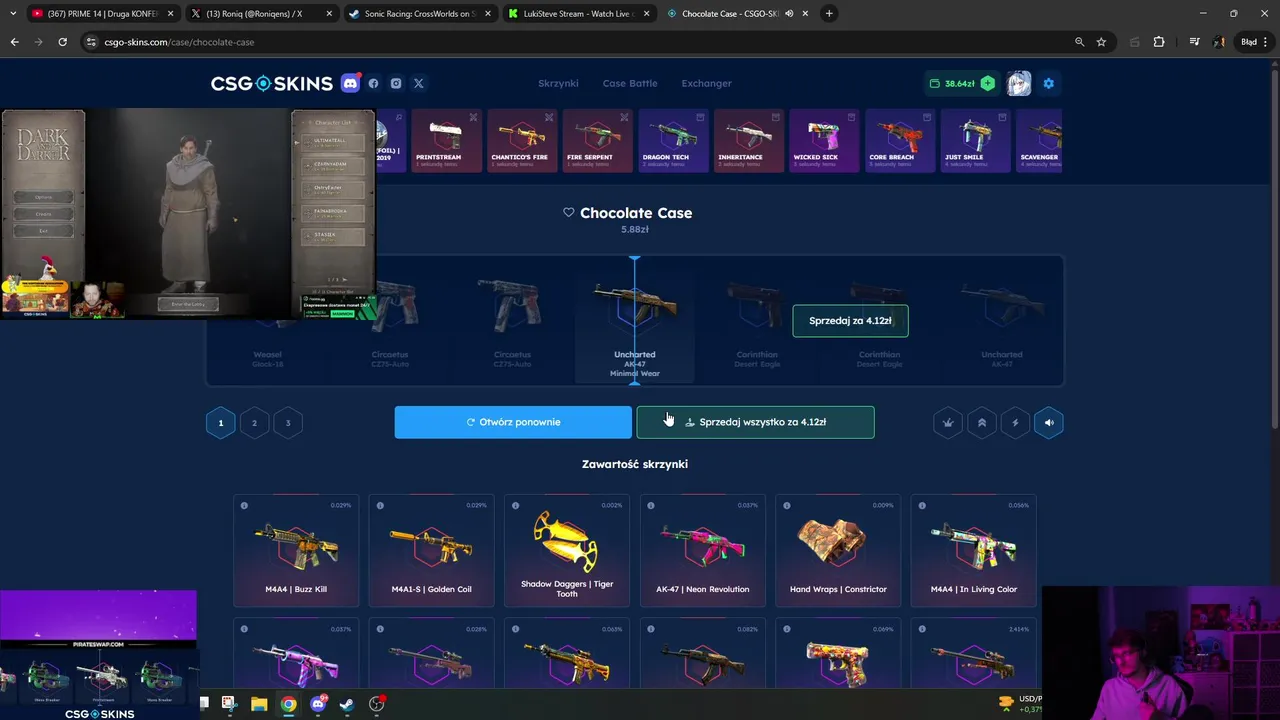Switch to LukiSteve Stream tab
This screenshot has height=720, width=1280.
point(577,14)
